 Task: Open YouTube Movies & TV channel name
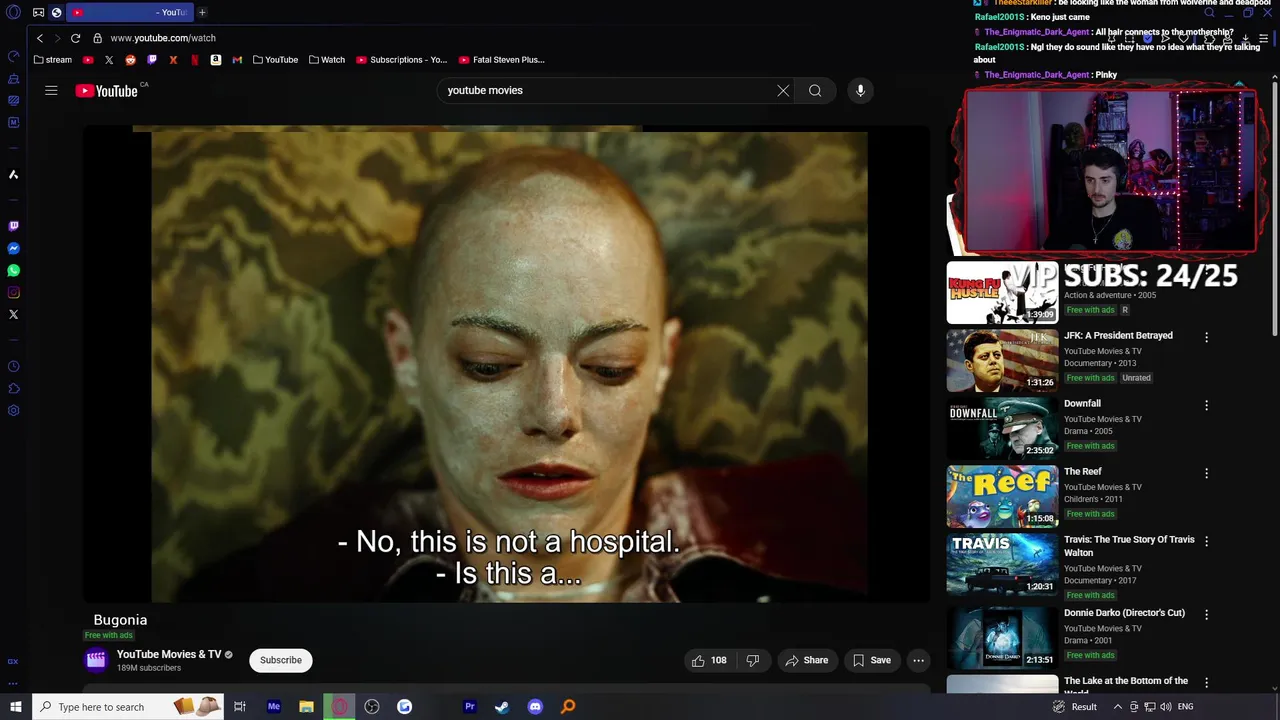169,655
